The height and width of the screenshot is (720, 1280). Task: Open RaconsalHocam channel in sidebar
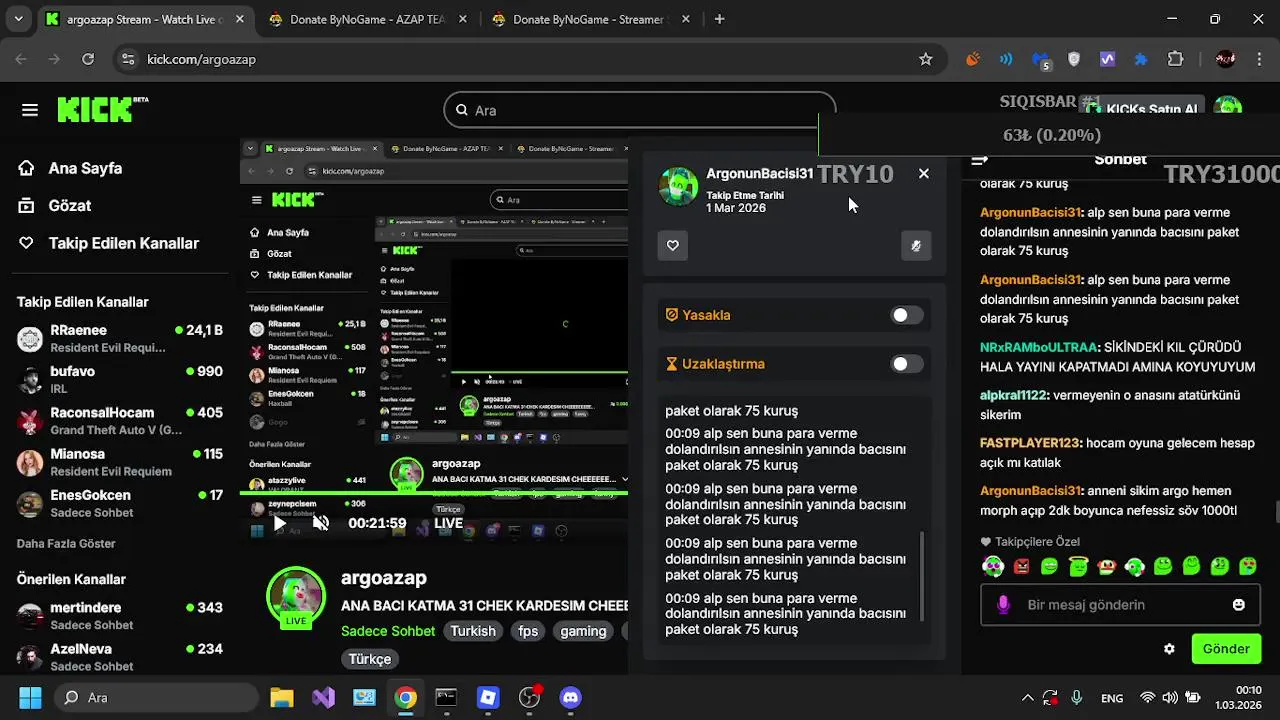click(120, 421)
